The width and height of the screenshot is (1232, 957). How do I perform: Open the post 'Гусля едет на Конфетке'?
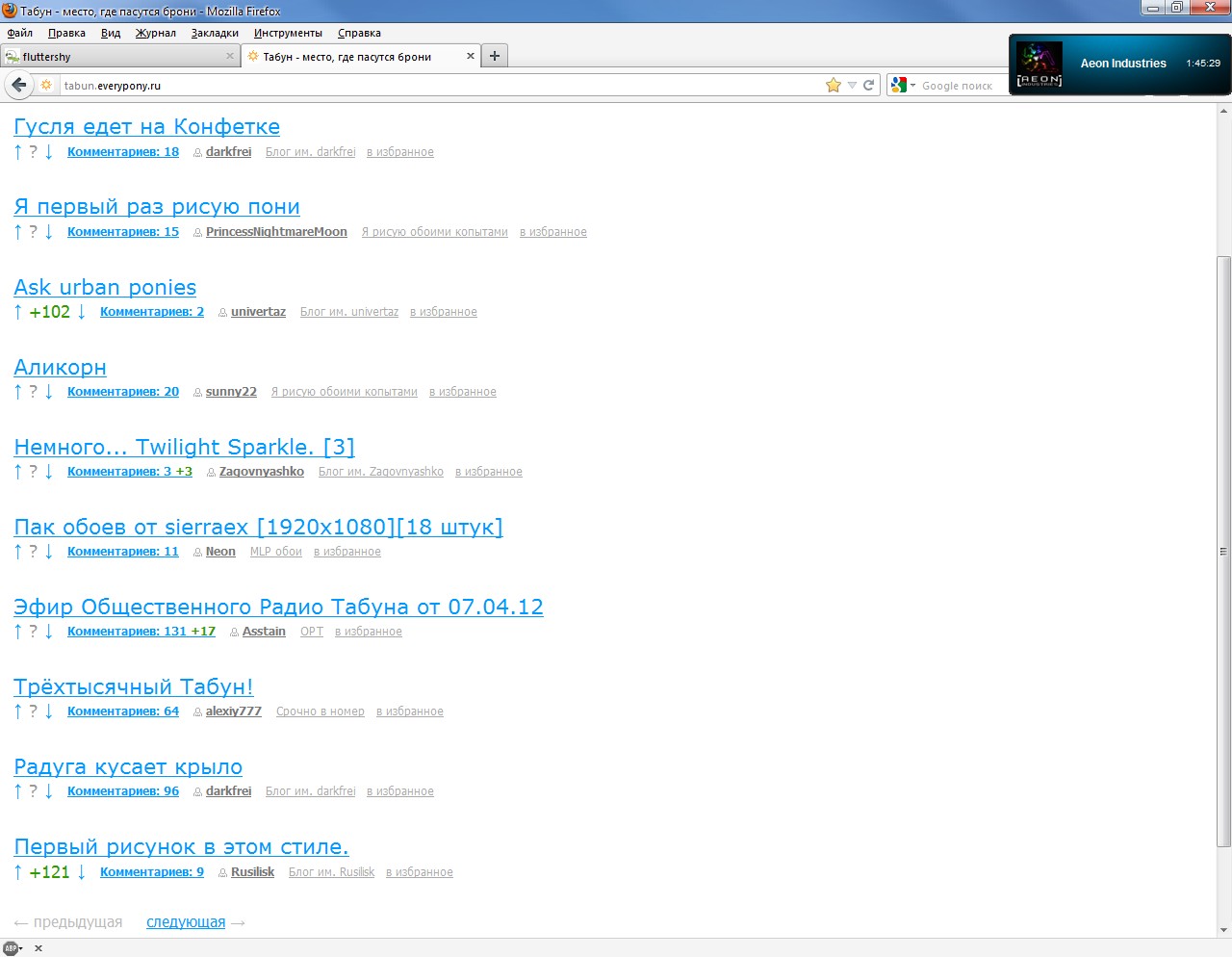click(x=146, y=127)
